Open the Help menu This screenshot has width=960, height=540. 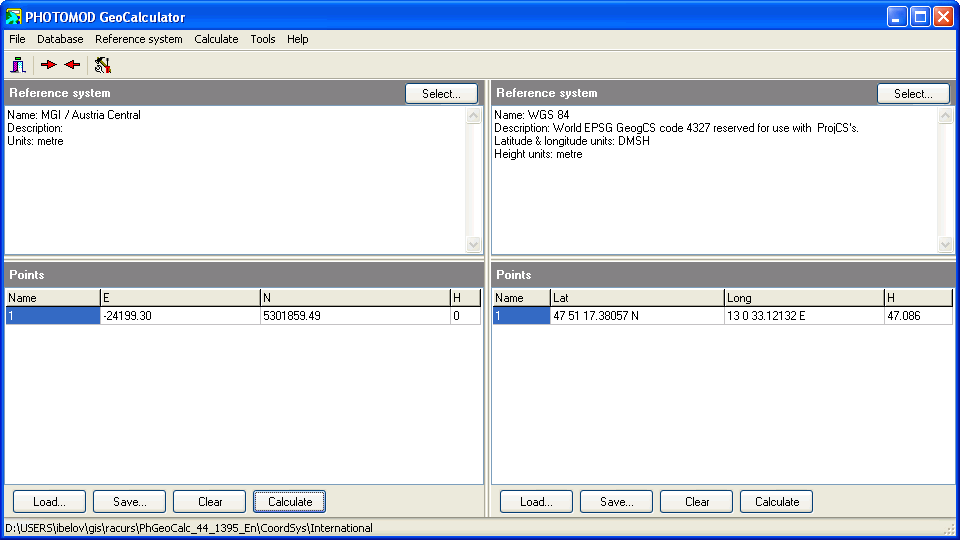(298, 39)
